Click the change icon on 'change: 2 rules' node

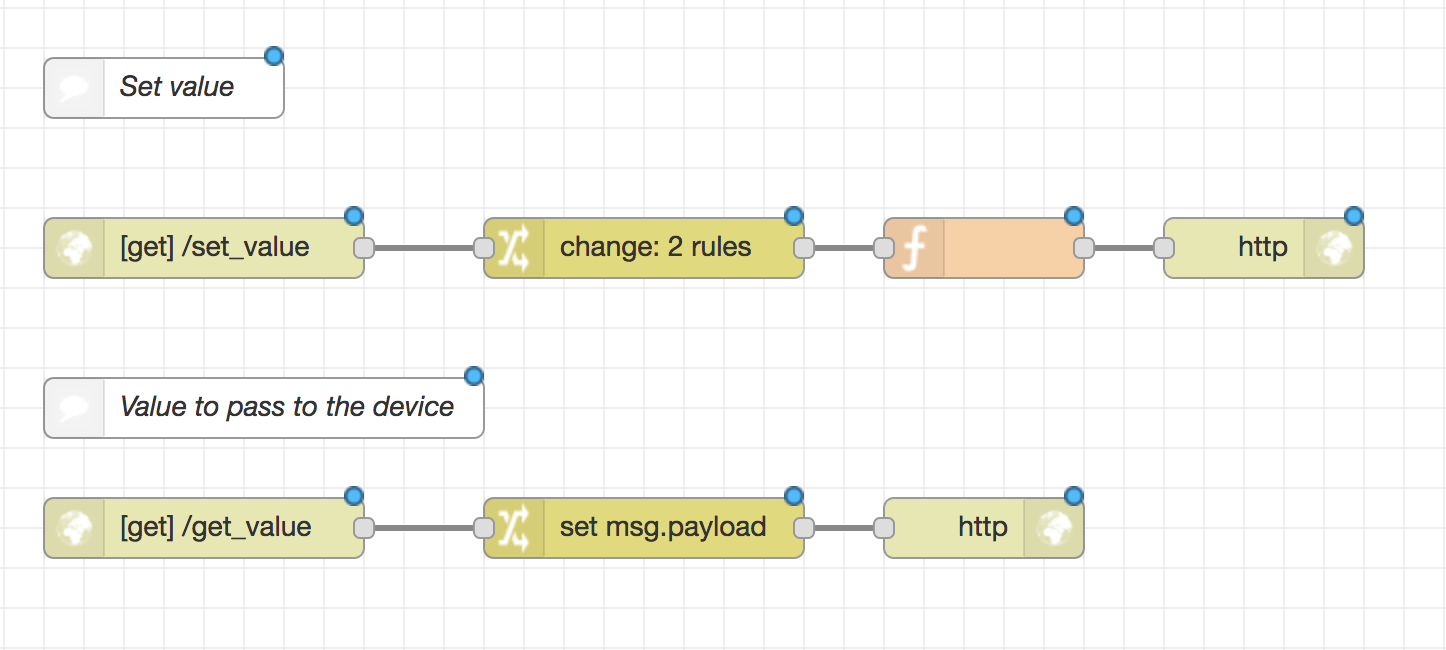coord(514,247)
